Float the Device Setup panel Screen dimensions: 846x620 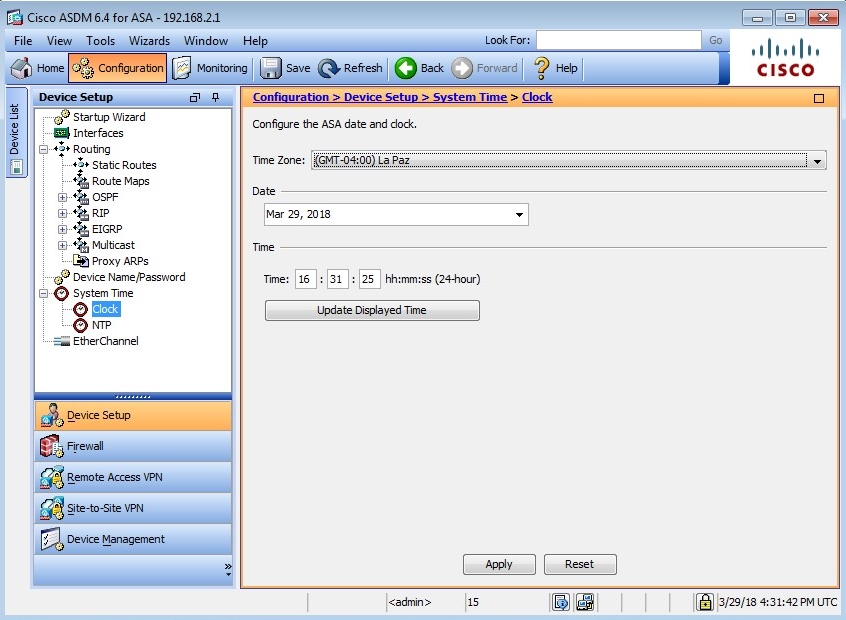tap(195, 97)
